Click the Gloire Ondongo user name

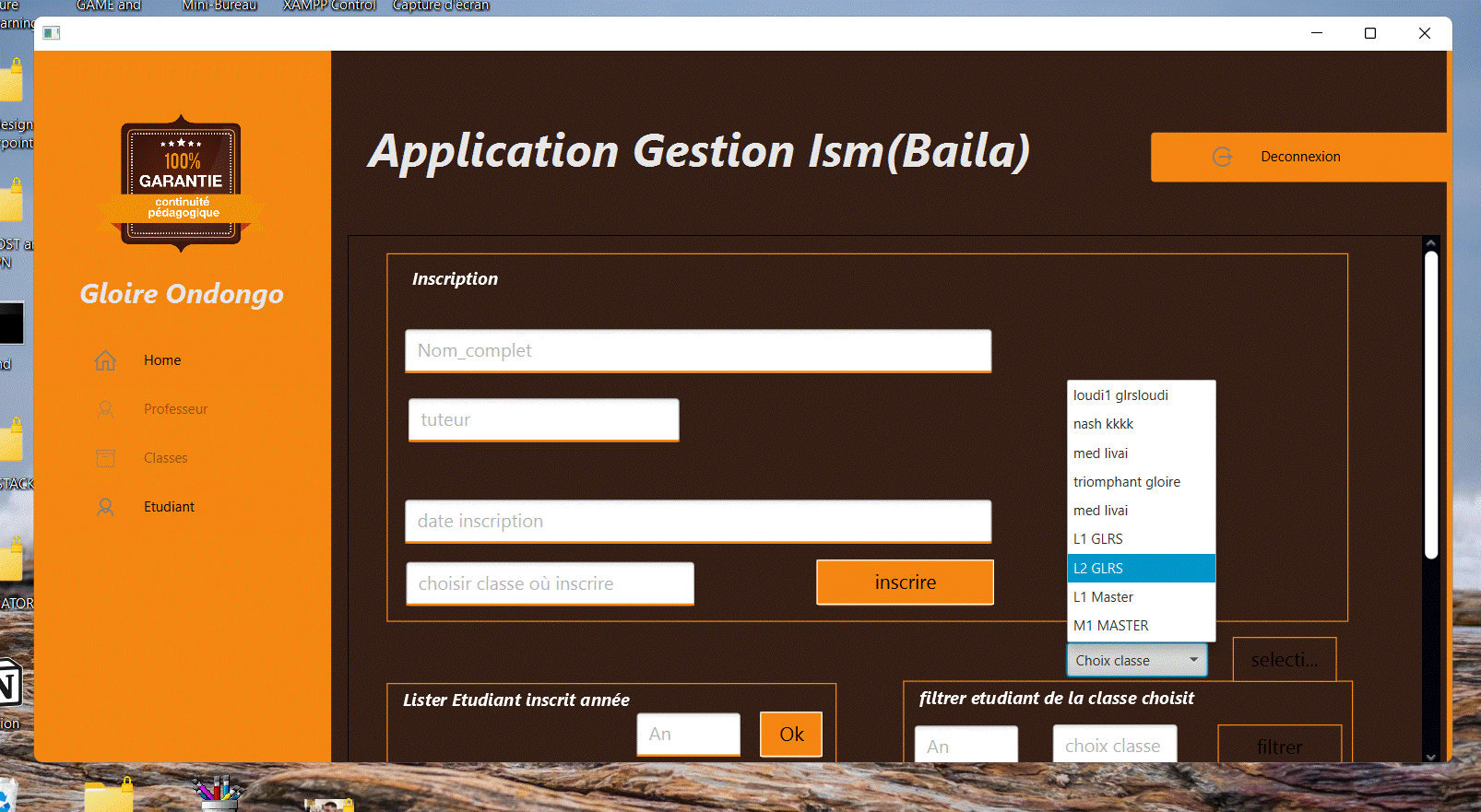(182, 294)
